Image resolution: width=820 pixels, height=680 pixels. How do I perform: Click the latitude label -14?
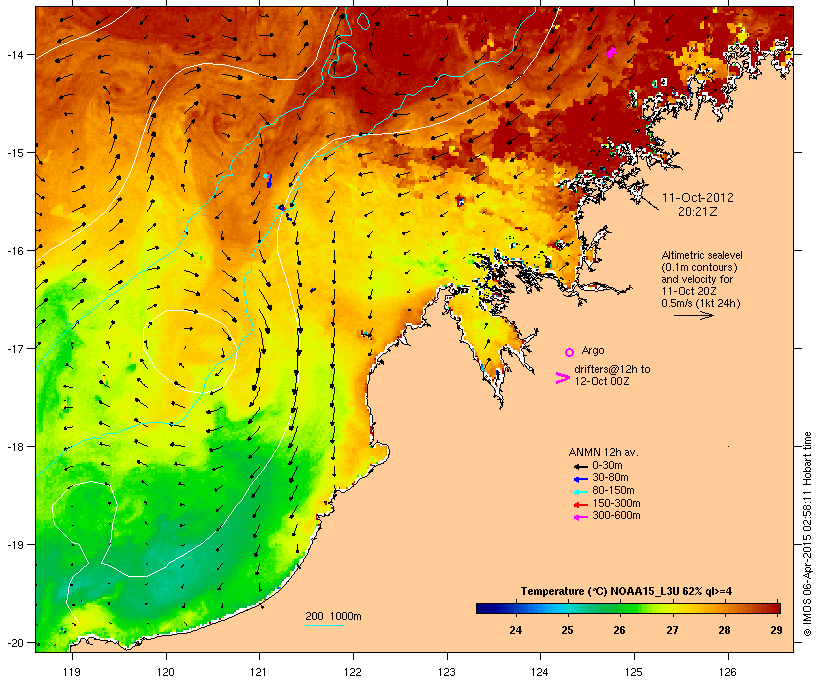pyautogui.click(x=14, y=54)
